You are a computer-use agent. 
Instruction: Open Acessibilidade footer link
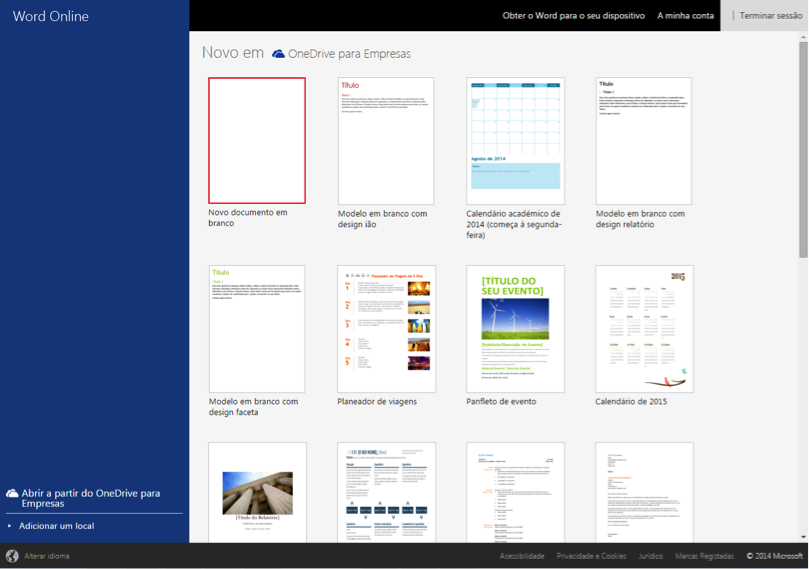pyautogui.click(x=522, y=556)
